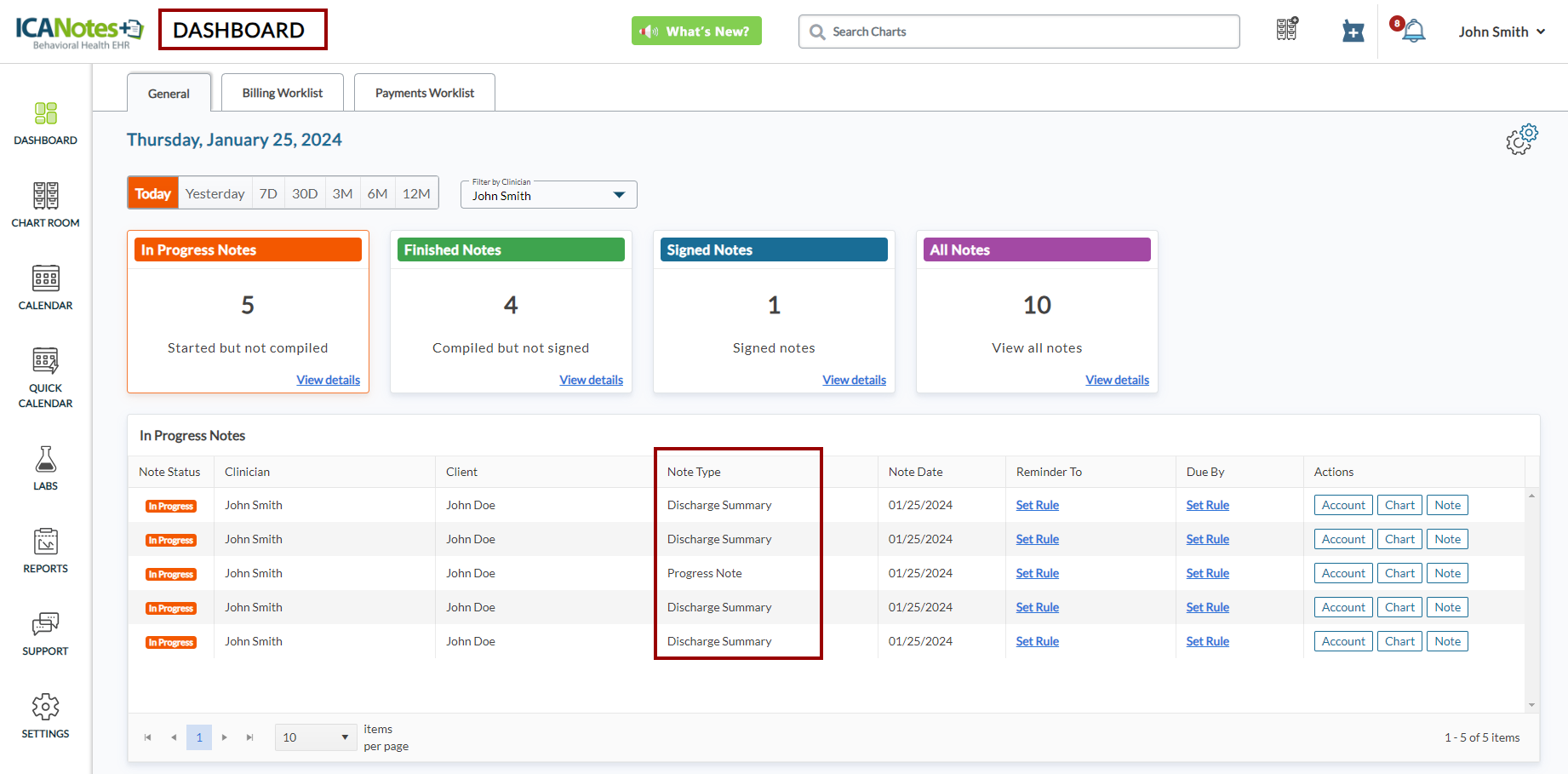Click the notification bell icon

pyautogui.click(x=1413, y=32)
